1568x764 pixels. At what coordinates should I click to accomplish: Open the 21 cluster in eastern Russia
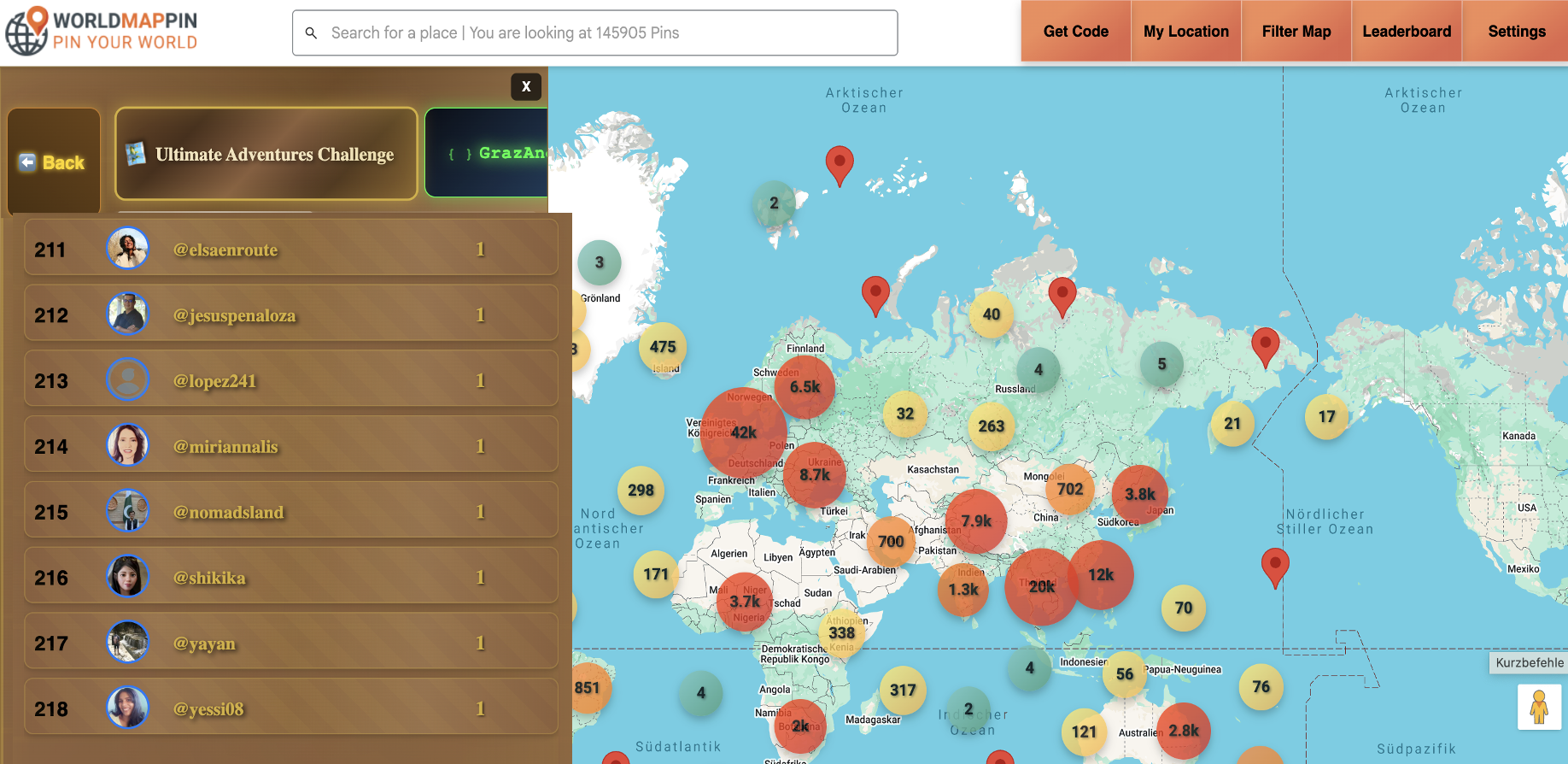tap(1232, 423)
